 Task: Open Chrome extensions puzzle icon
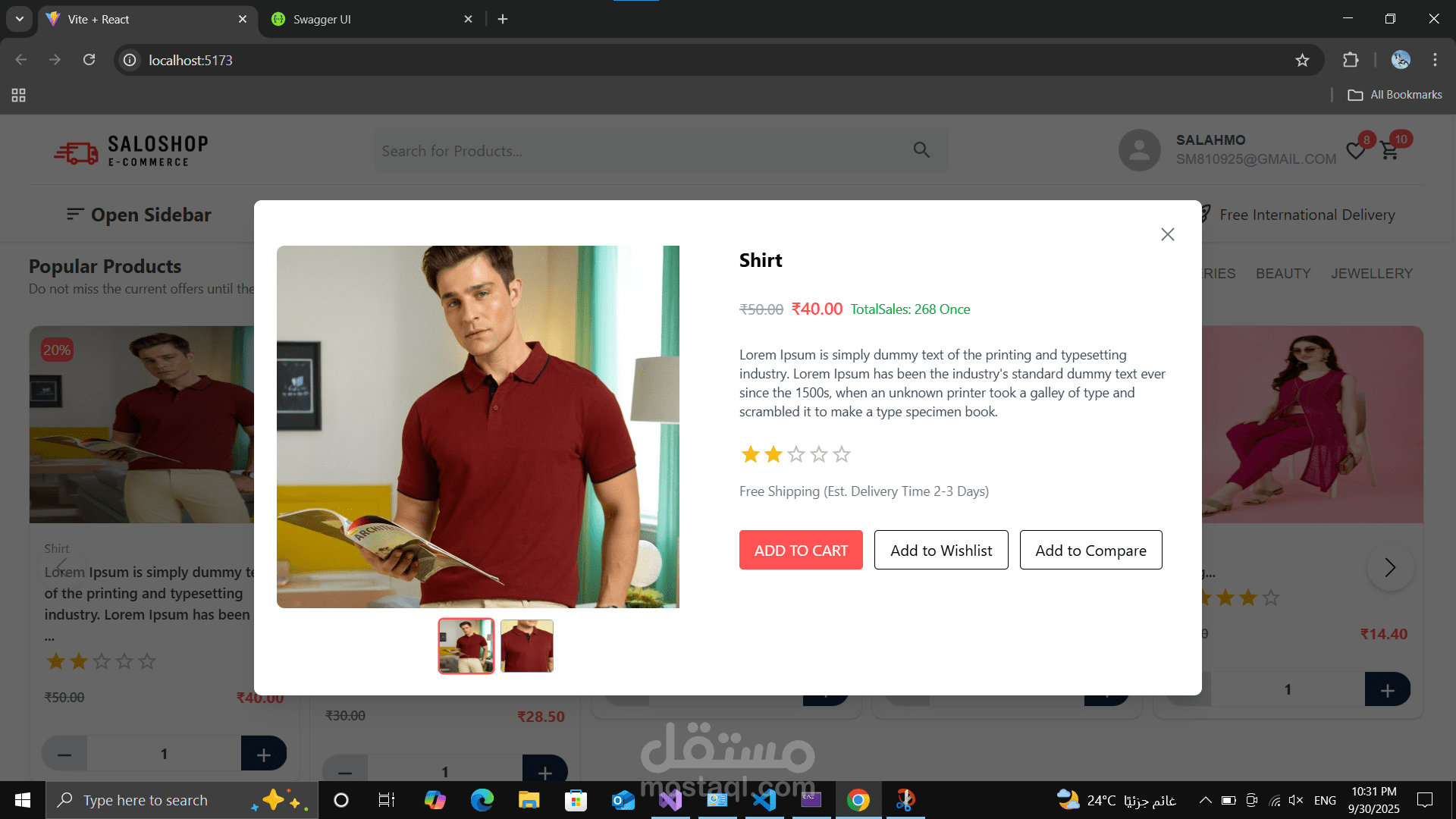1351,60
